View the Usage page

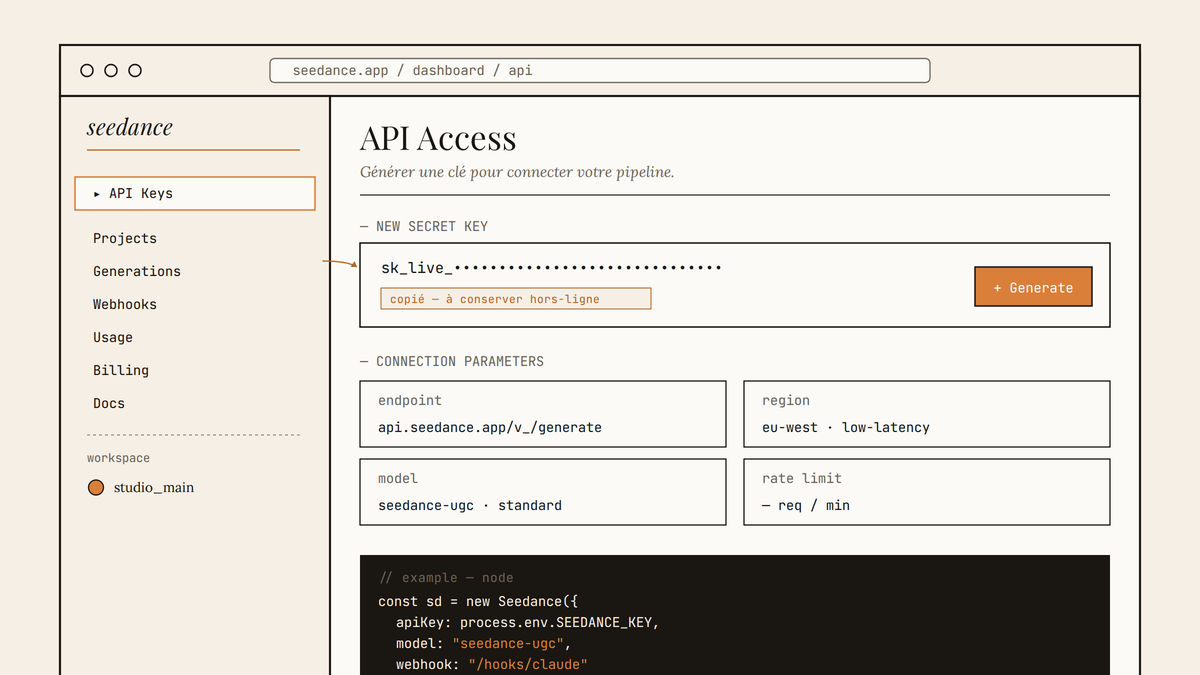pos(113,337)
